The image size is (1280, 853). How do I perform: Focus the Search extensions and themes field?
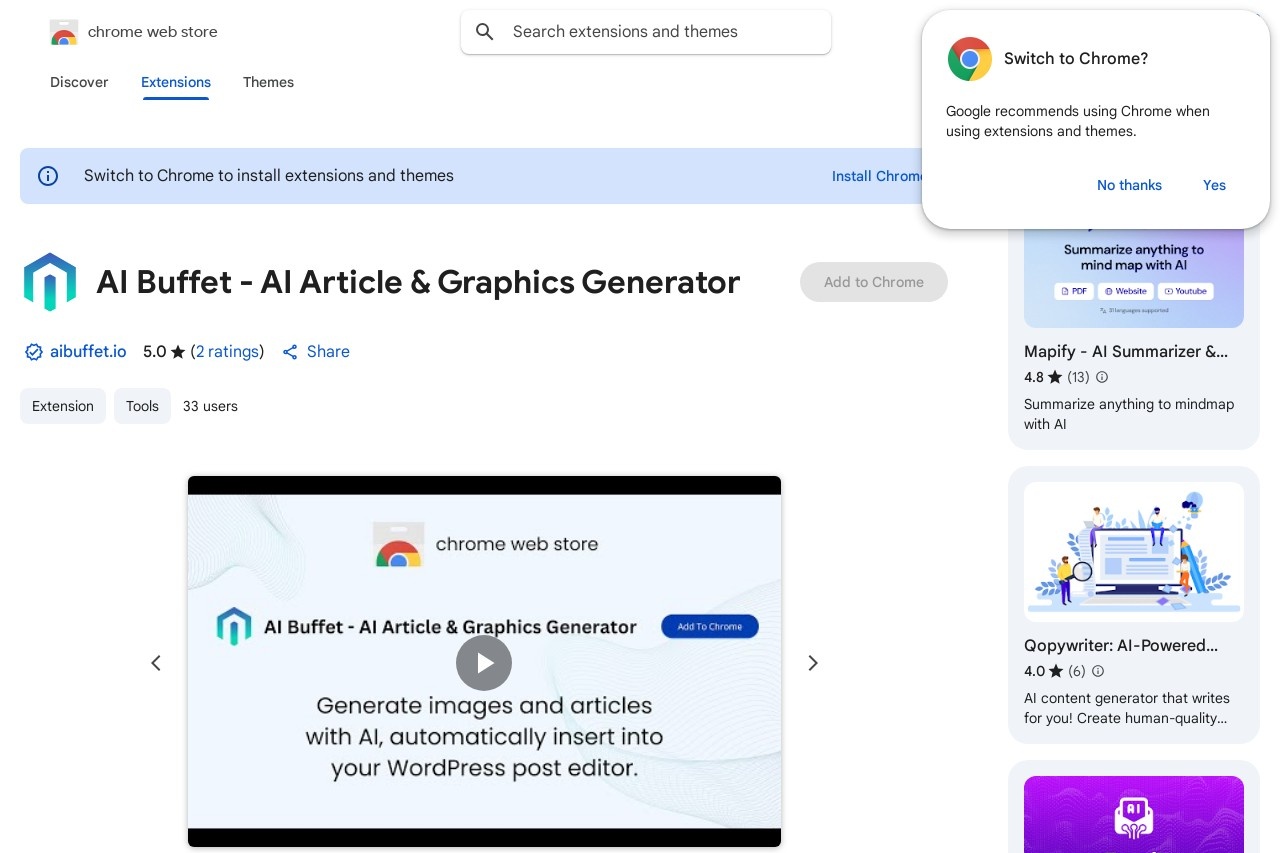tap(646, 32)
